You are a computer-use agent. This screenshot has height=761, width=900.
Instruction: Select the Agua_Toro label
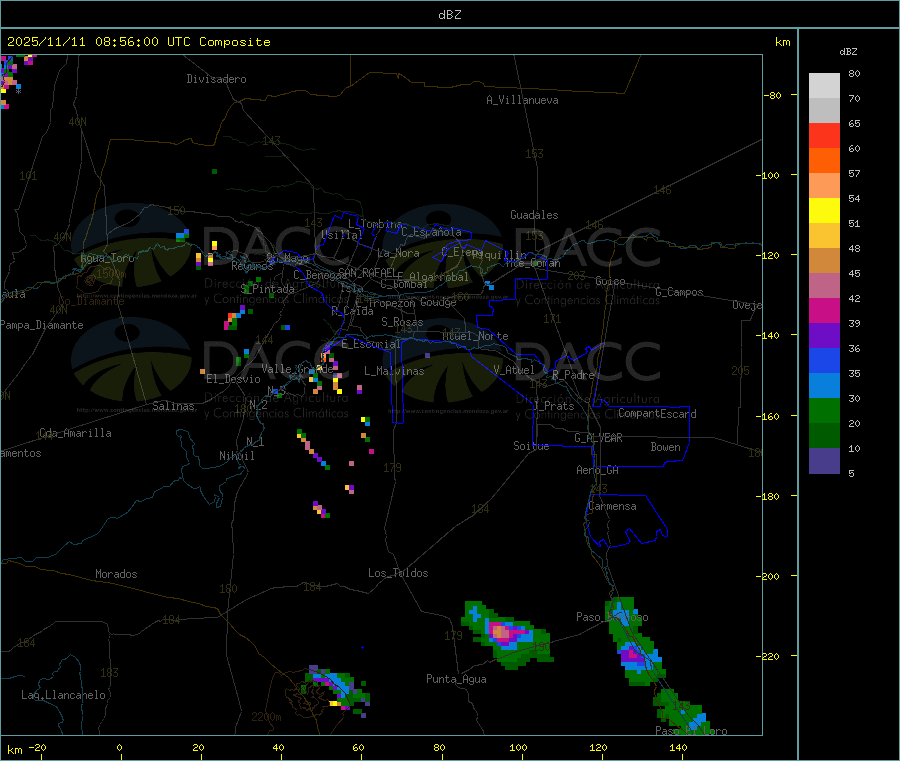click(x=107, y=258)
